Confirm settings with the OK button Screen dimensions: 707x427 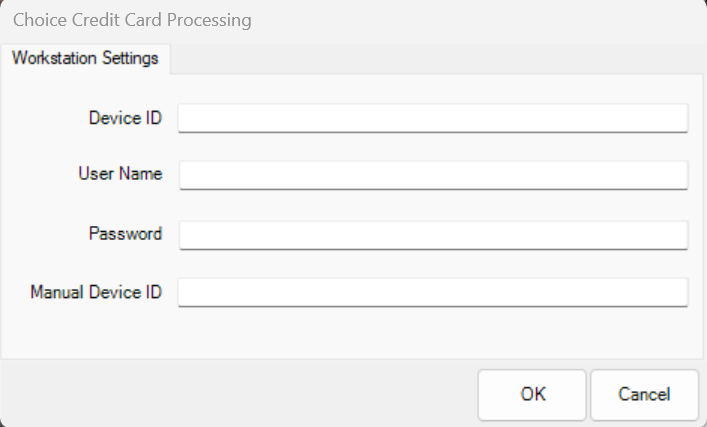532,394
